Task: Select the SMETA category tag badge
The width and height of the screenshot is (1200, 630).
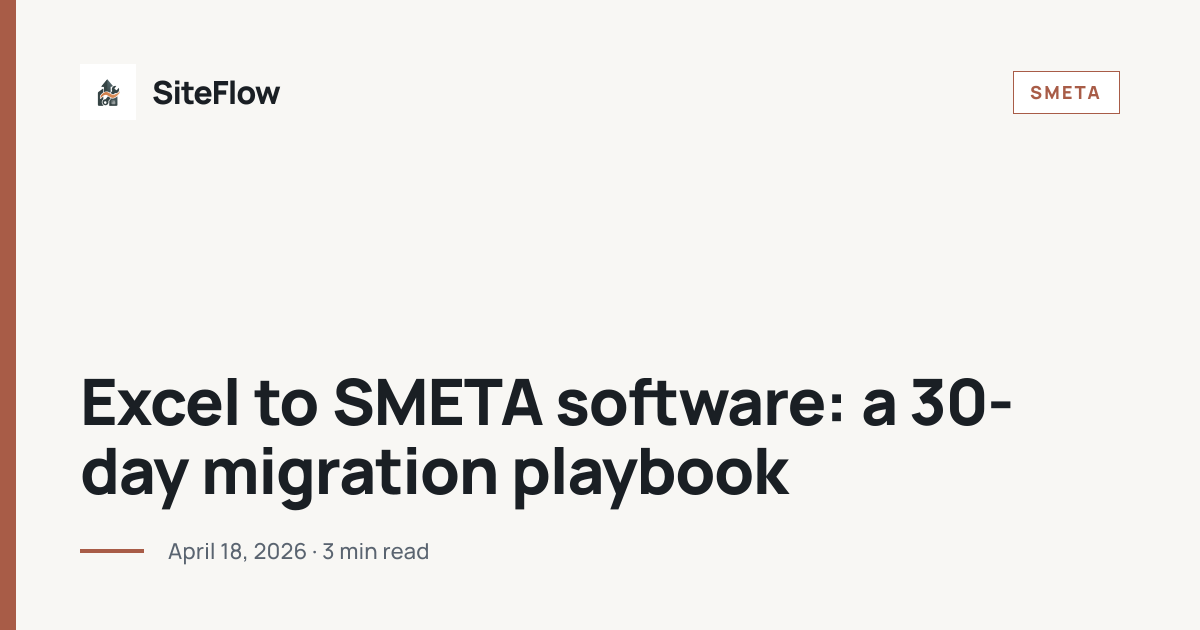Action: pos(1065,93)
